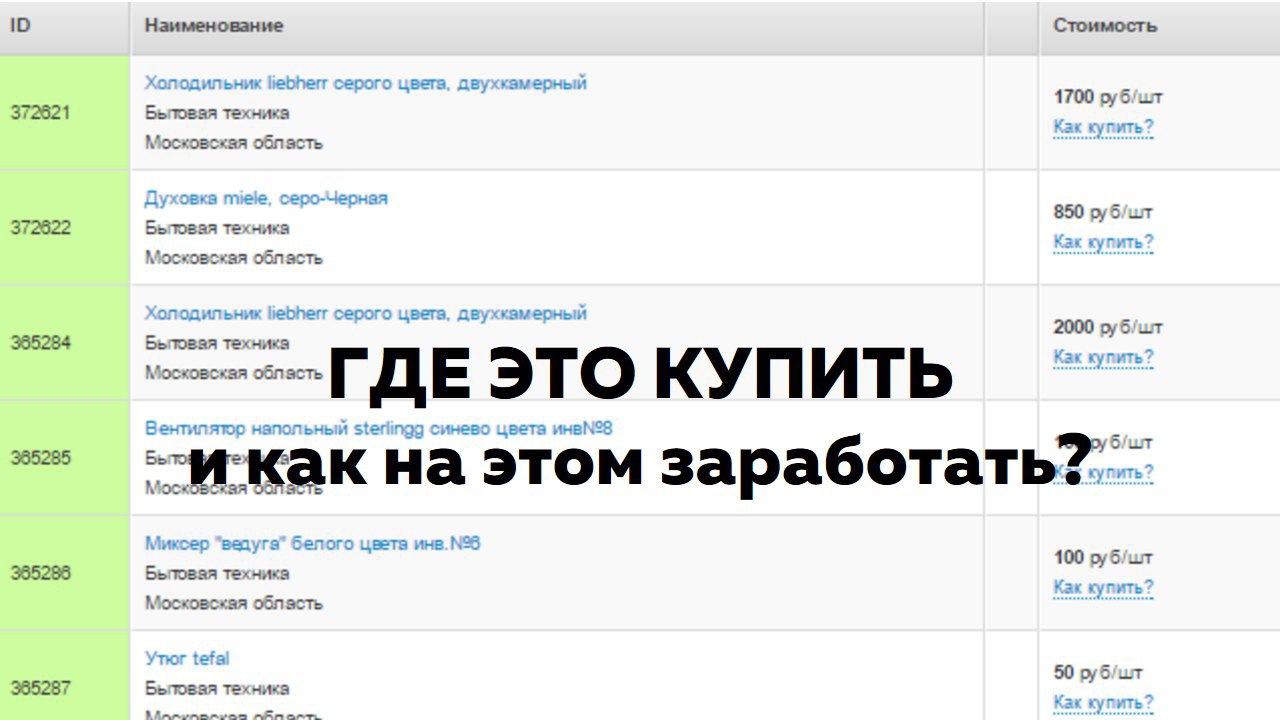Select the green ID cell 372622

click(x=41, y=228)
